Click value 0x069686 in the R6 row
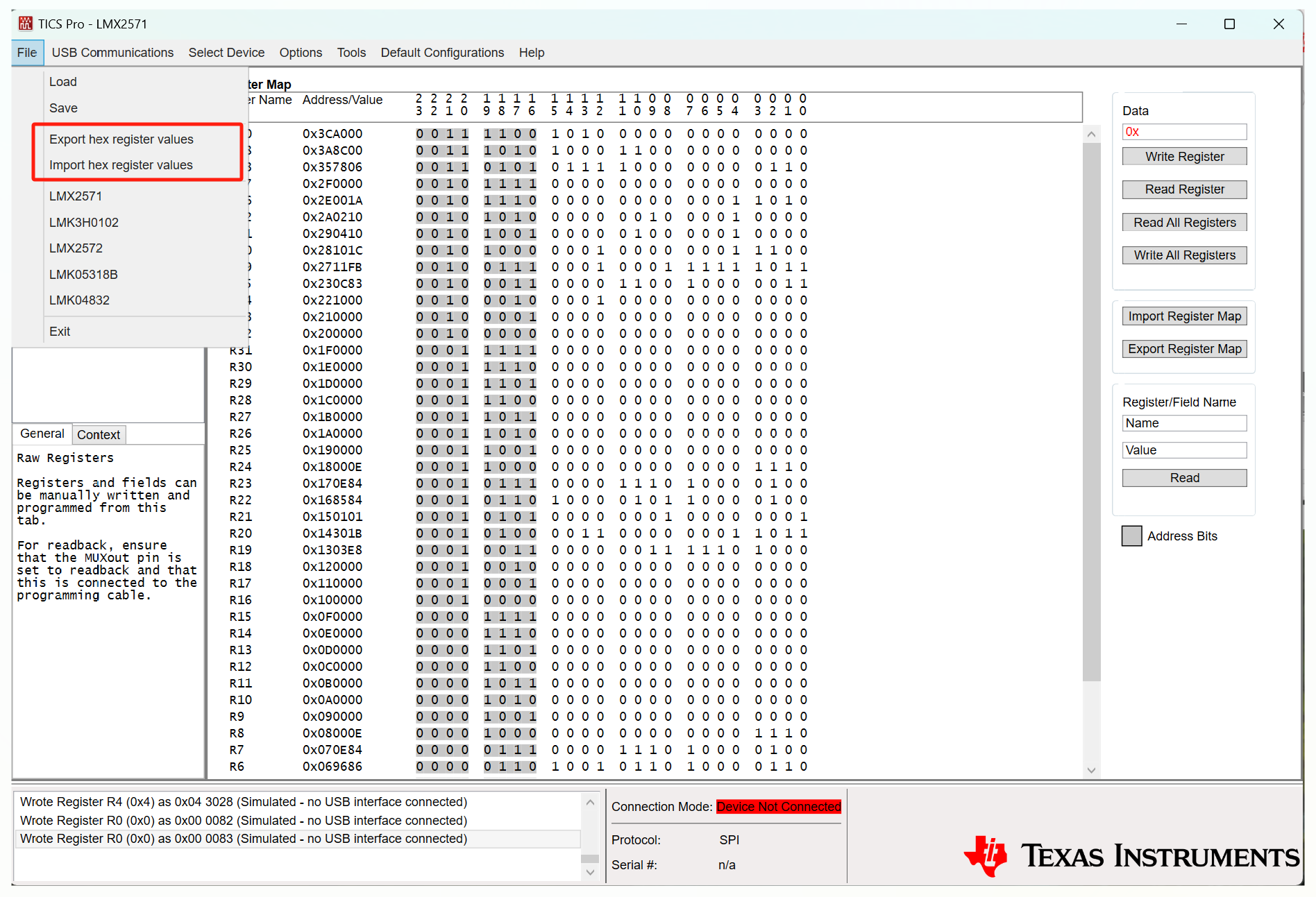The width and height of the screenshot is (1316, 897). click(x=332, y=767)
